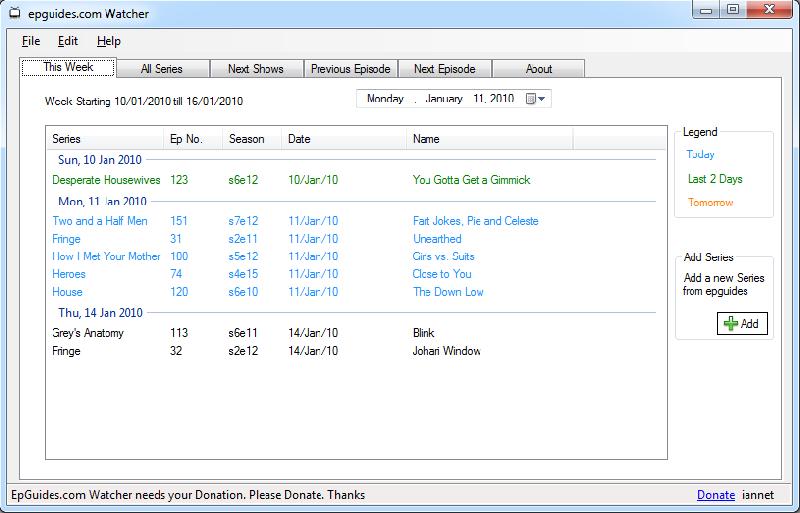Click the Tomorrow legend label

click(710, 203)
